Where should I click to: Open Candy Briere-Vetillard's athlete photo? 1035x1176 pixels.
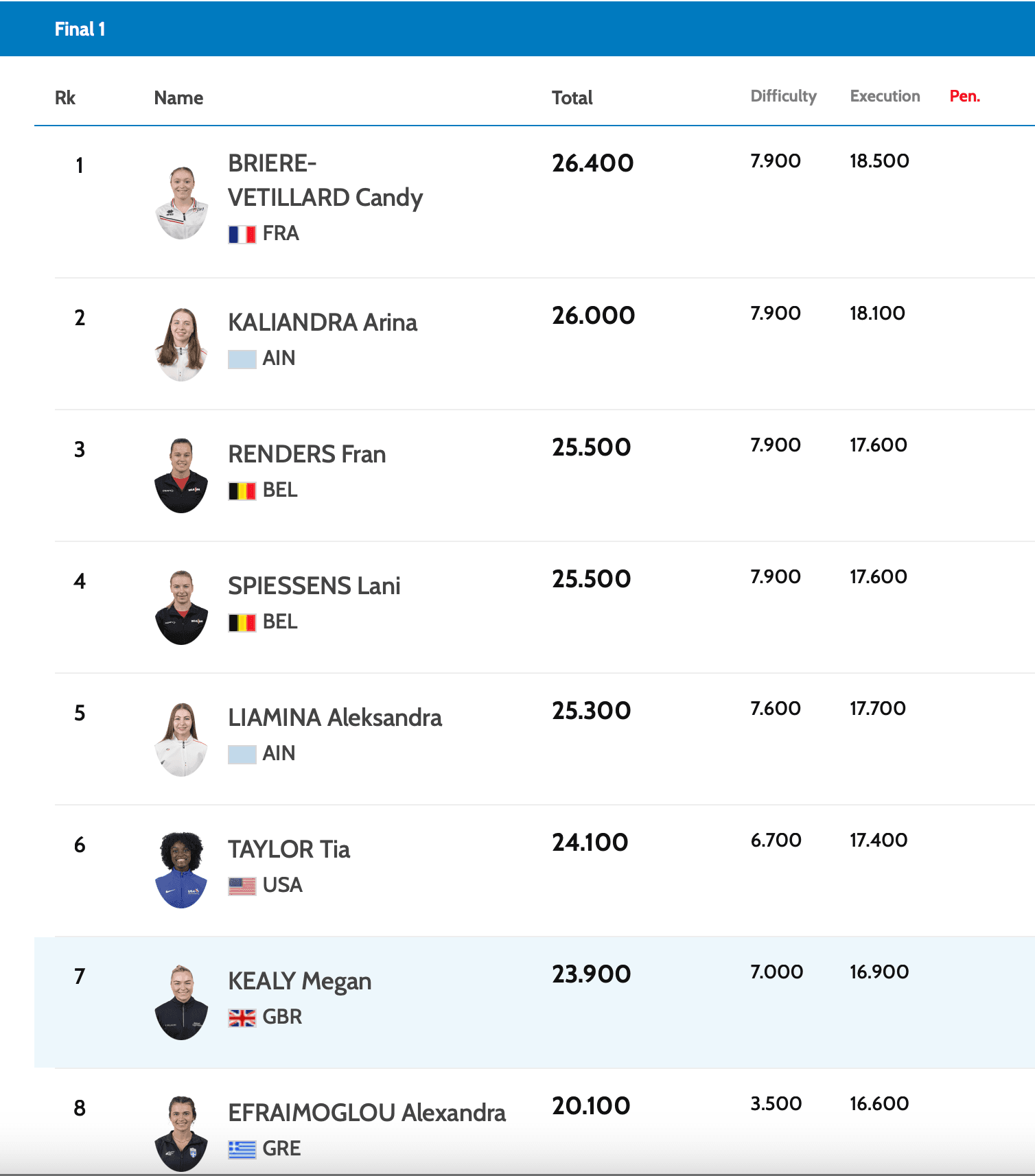[181, 202]
